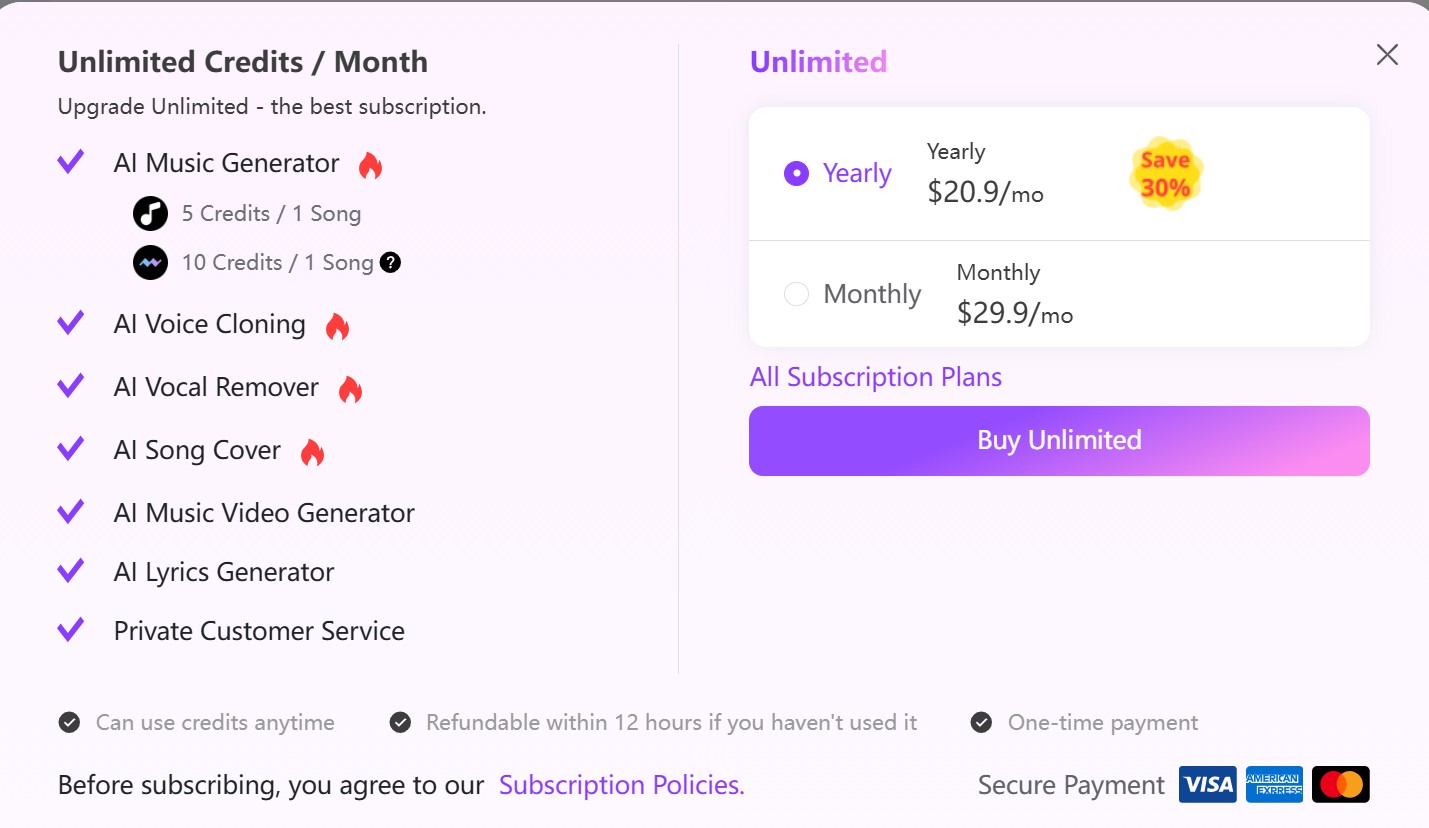The image size is (1429, 828).
Task: Click the American Express logo
Action: (1275, 785)
